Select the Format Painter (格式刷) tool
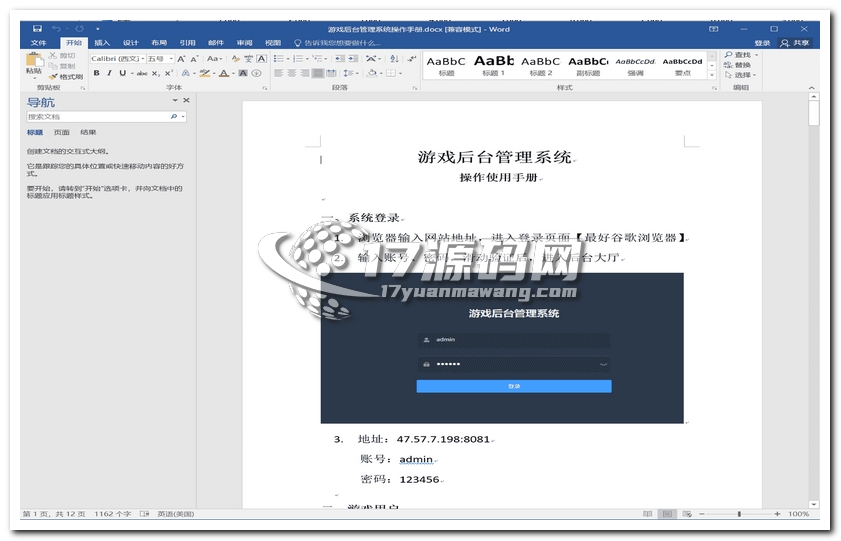 pos(66,77)
